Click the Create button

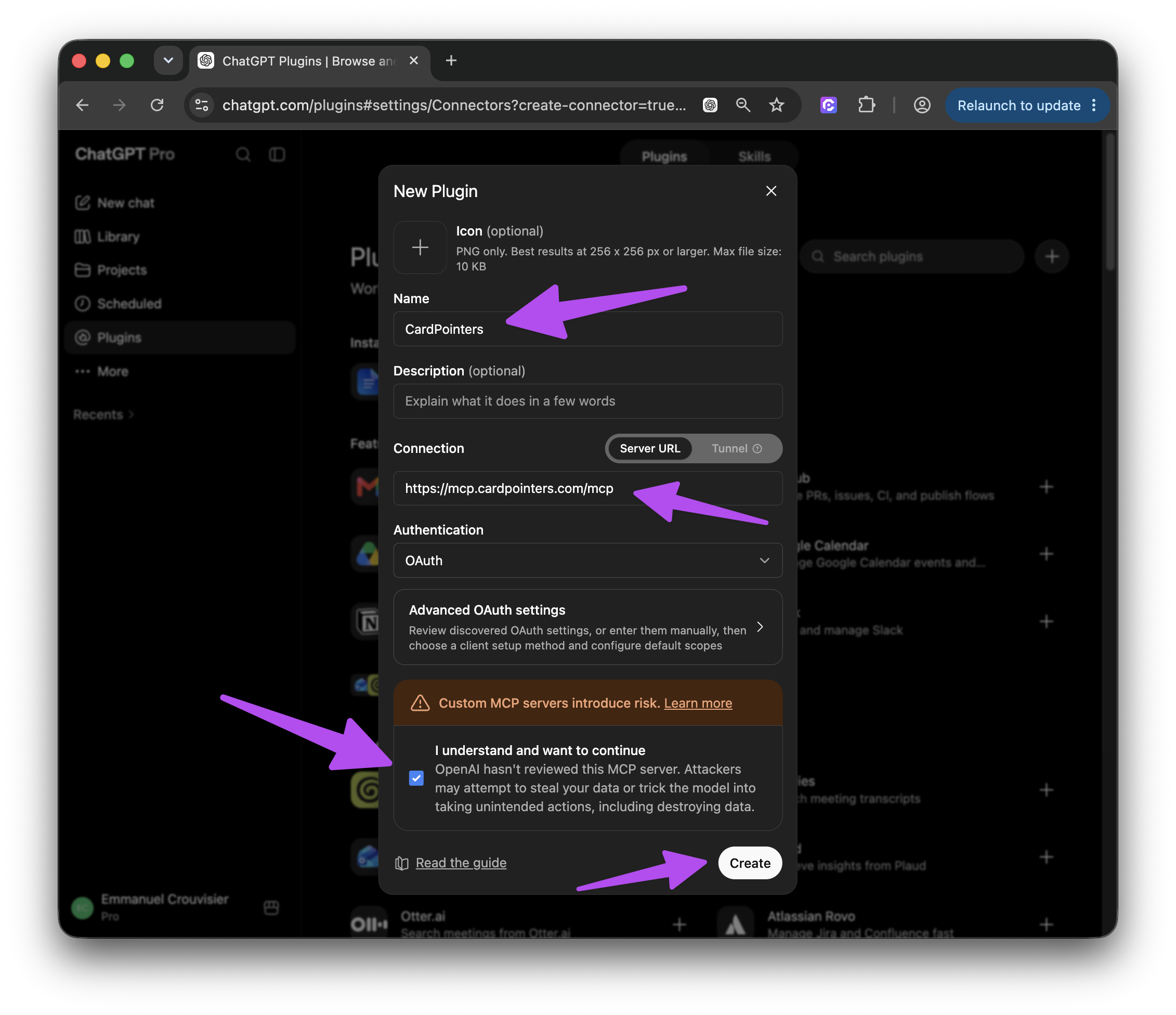pyautogui.click(x=750, y=863)
